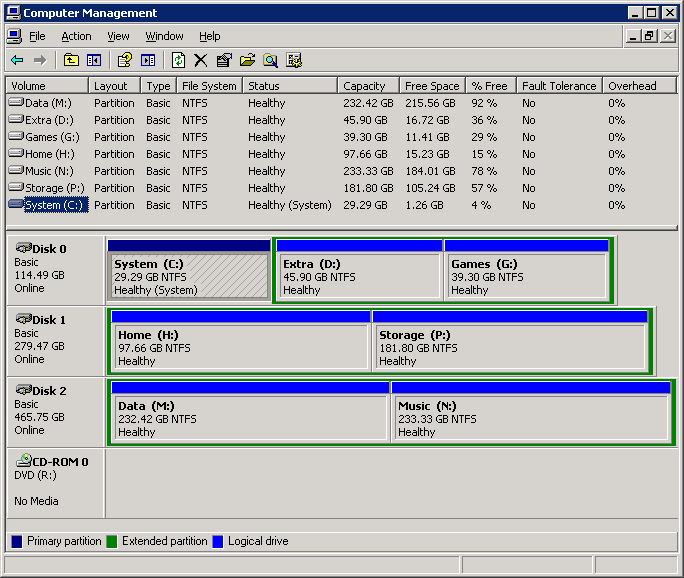Image resolution: width=684 pixels, height=578 pixels.
Task: Click the Up one level folder icon
Action: point(71,60)
